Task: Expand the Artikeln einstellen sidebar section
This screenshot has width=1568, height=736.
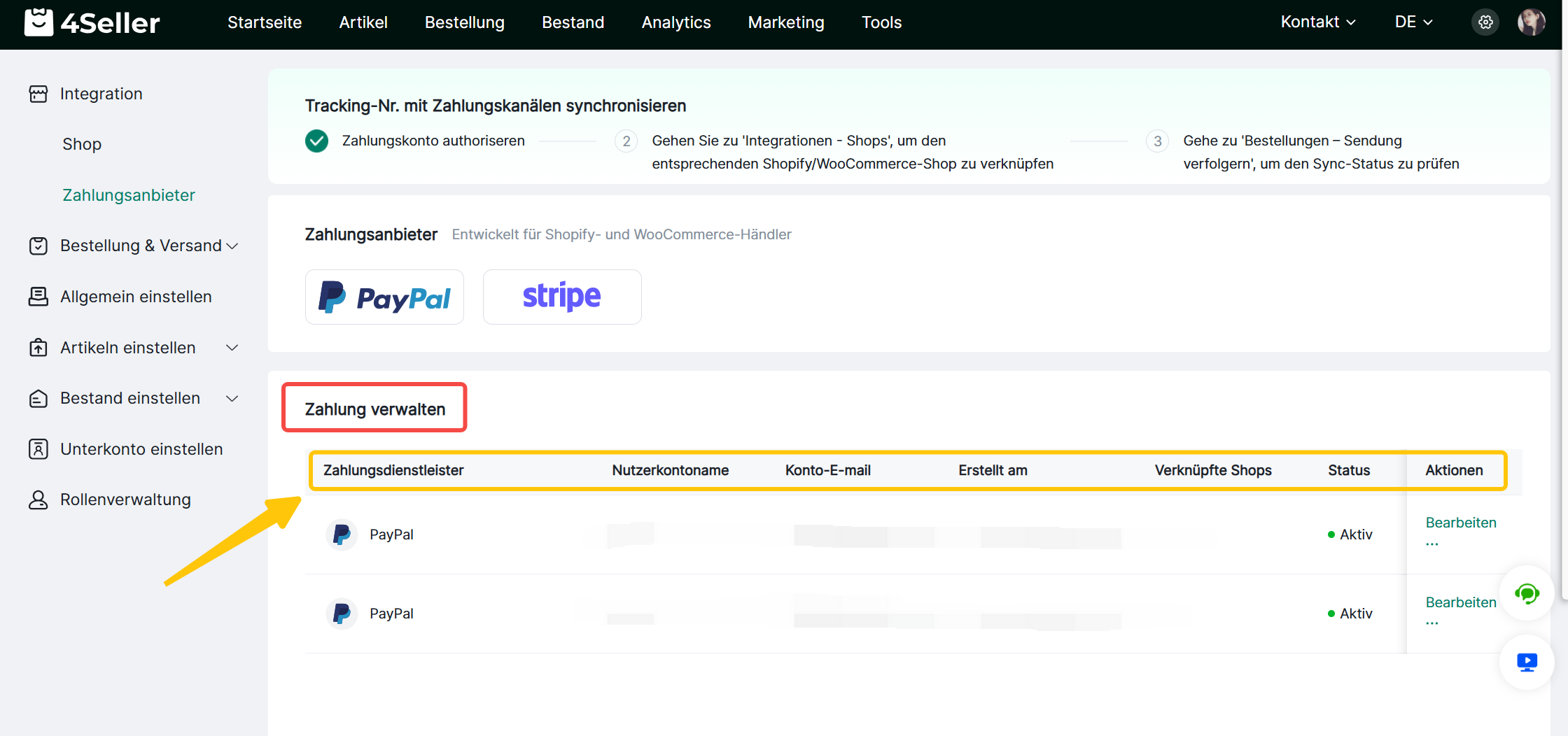Action: tap(232, 348)
